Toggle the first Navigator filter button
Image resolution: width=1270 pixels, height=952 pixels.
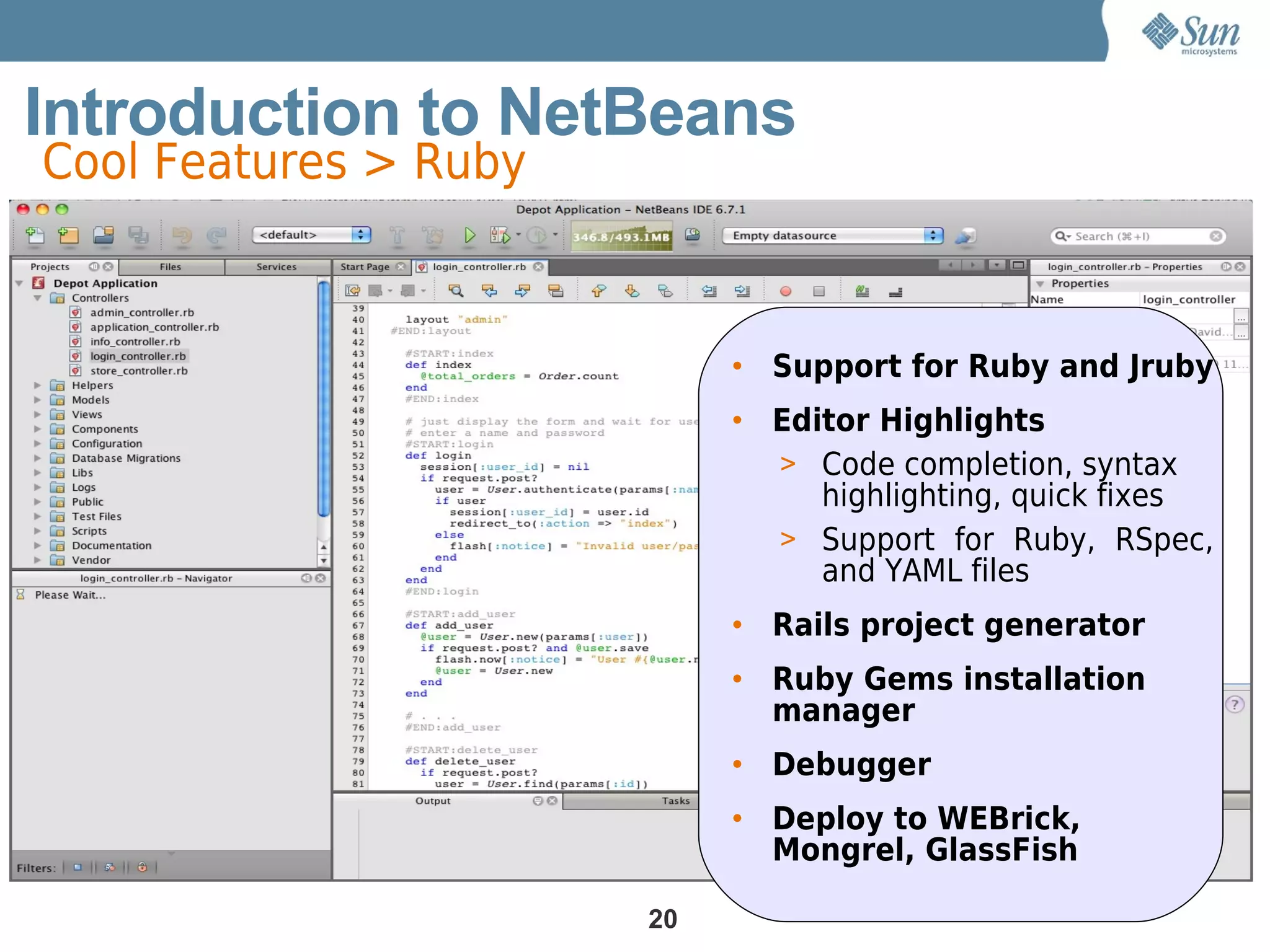click(x=78, y=867)
